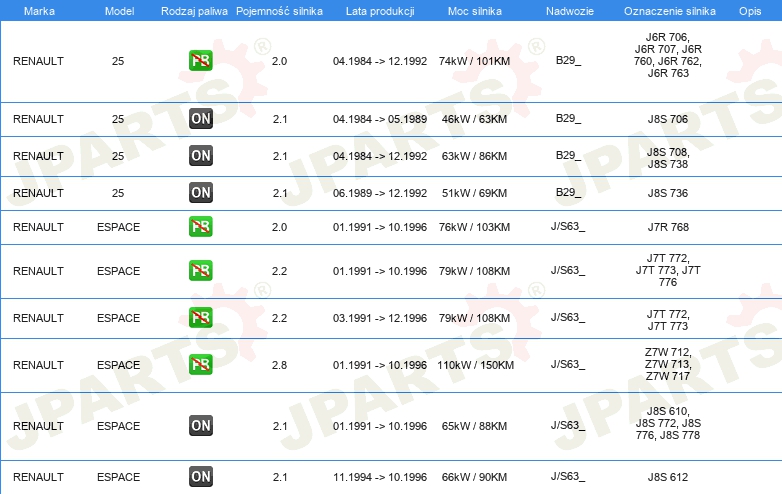Click the Model column header

pyautogui.click(x=119, y=11)
